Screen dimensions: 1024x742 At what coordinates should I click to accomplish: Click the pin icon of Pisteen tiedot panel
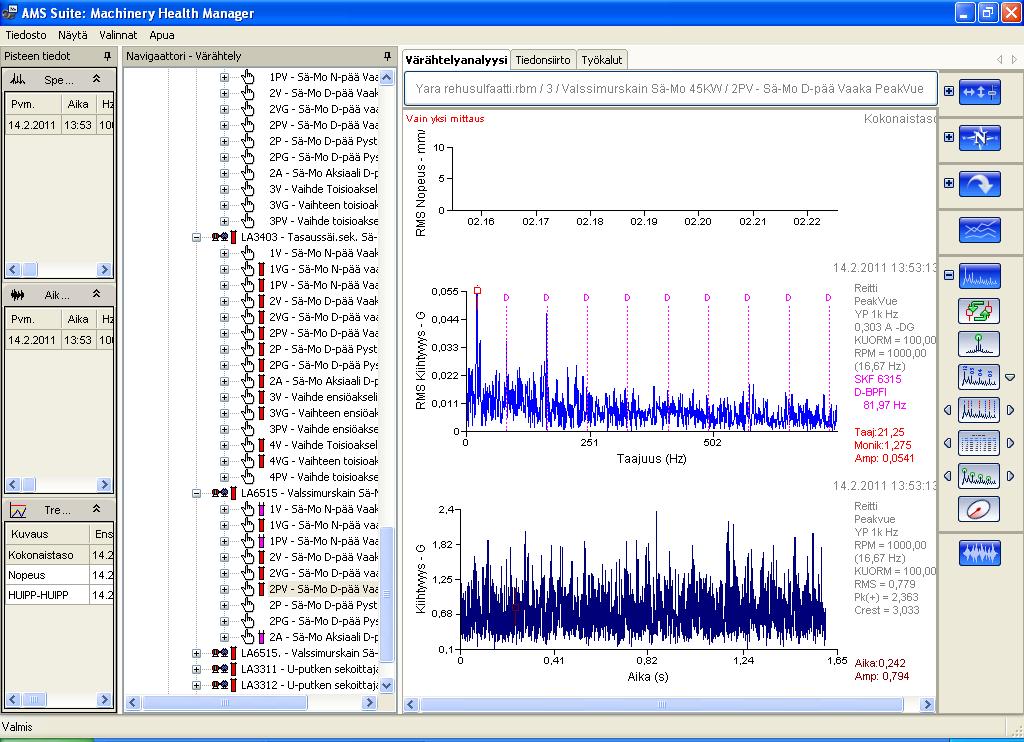pyautogui.click(x=107, y=56)
